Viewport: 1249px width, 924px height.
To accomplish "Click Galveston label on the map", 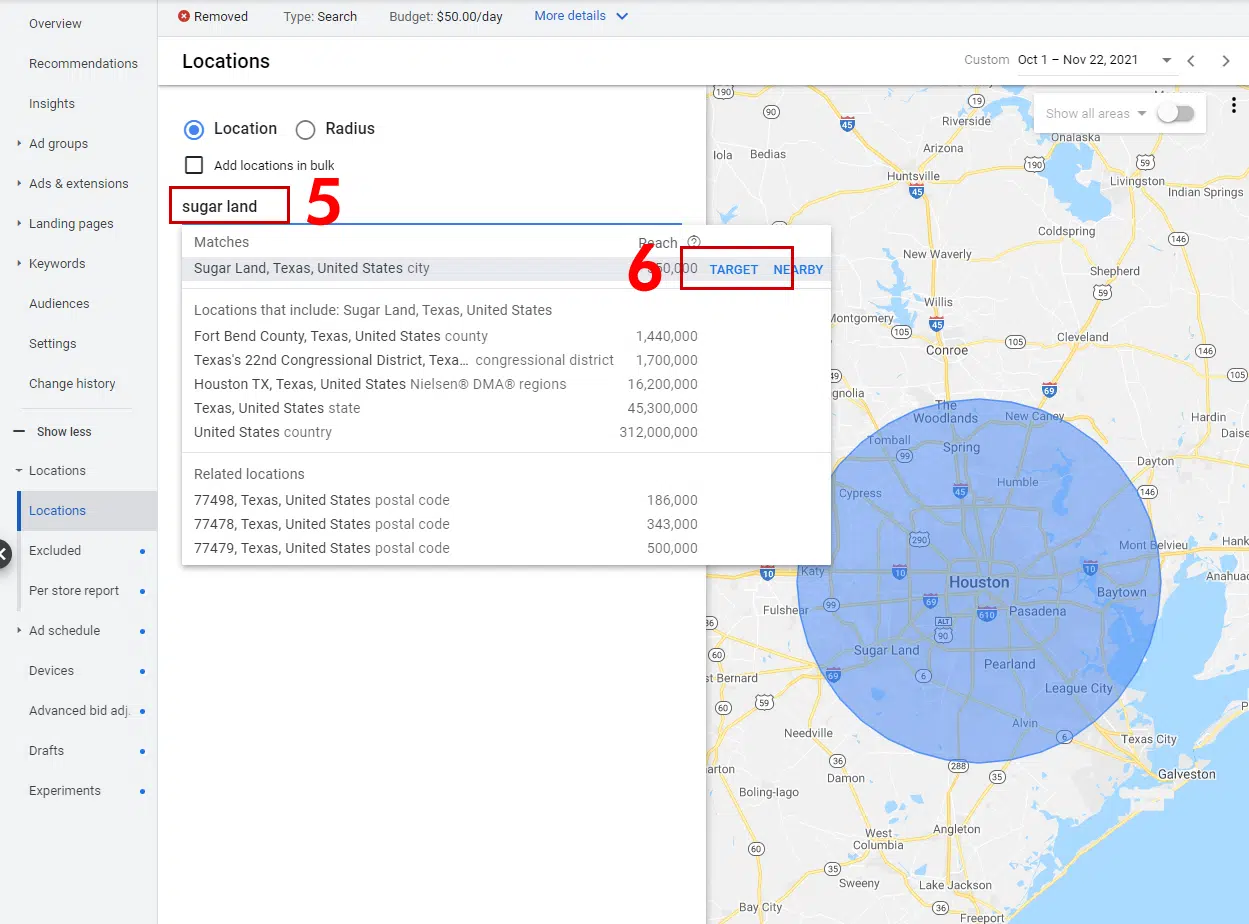I will coord(1186,774).
